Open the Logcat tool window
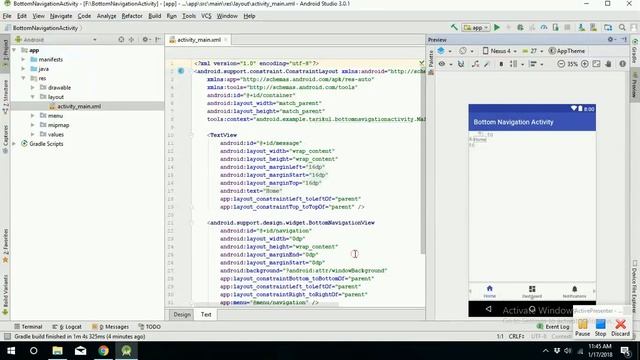Viewport: 640px width, 360px height. point(67,327)
